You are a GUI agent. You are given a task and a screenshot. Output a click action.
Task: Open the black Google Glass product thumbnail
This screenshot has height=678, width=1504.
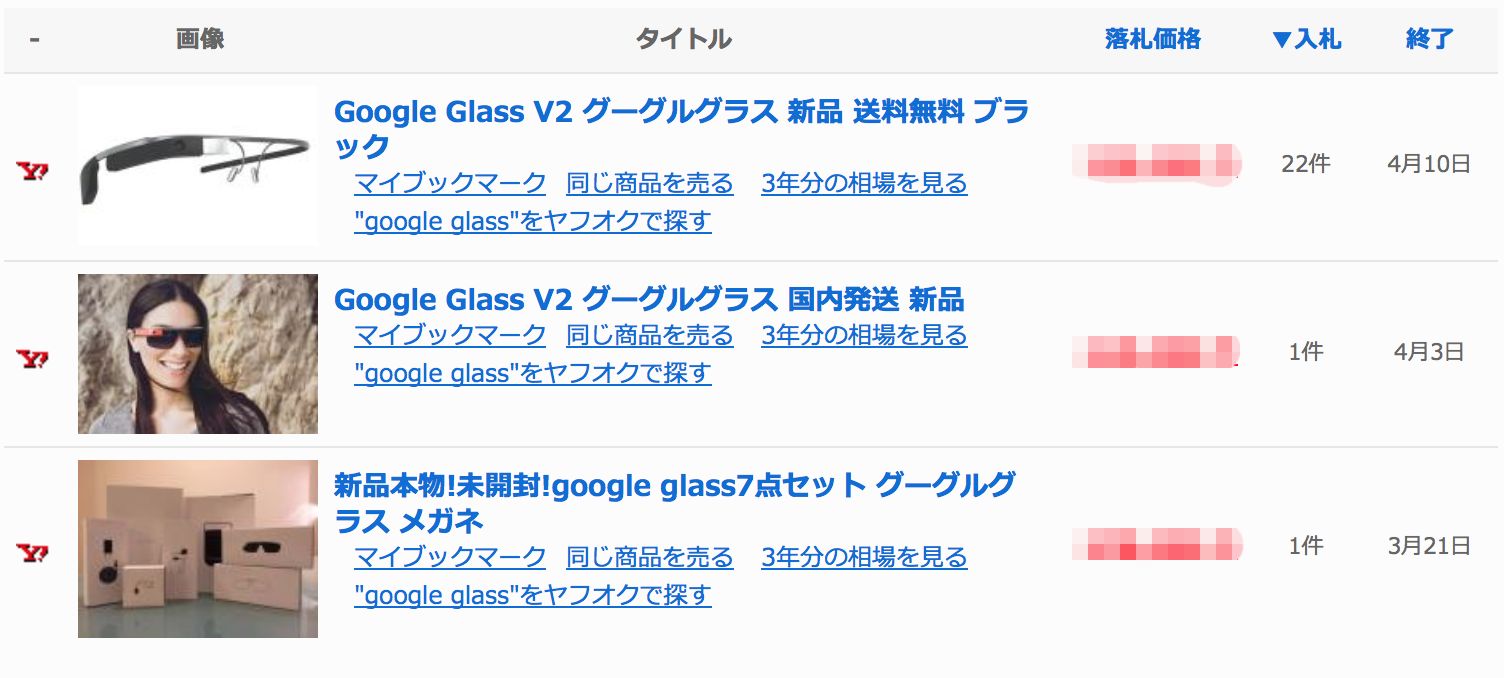[x=198, y=165]
